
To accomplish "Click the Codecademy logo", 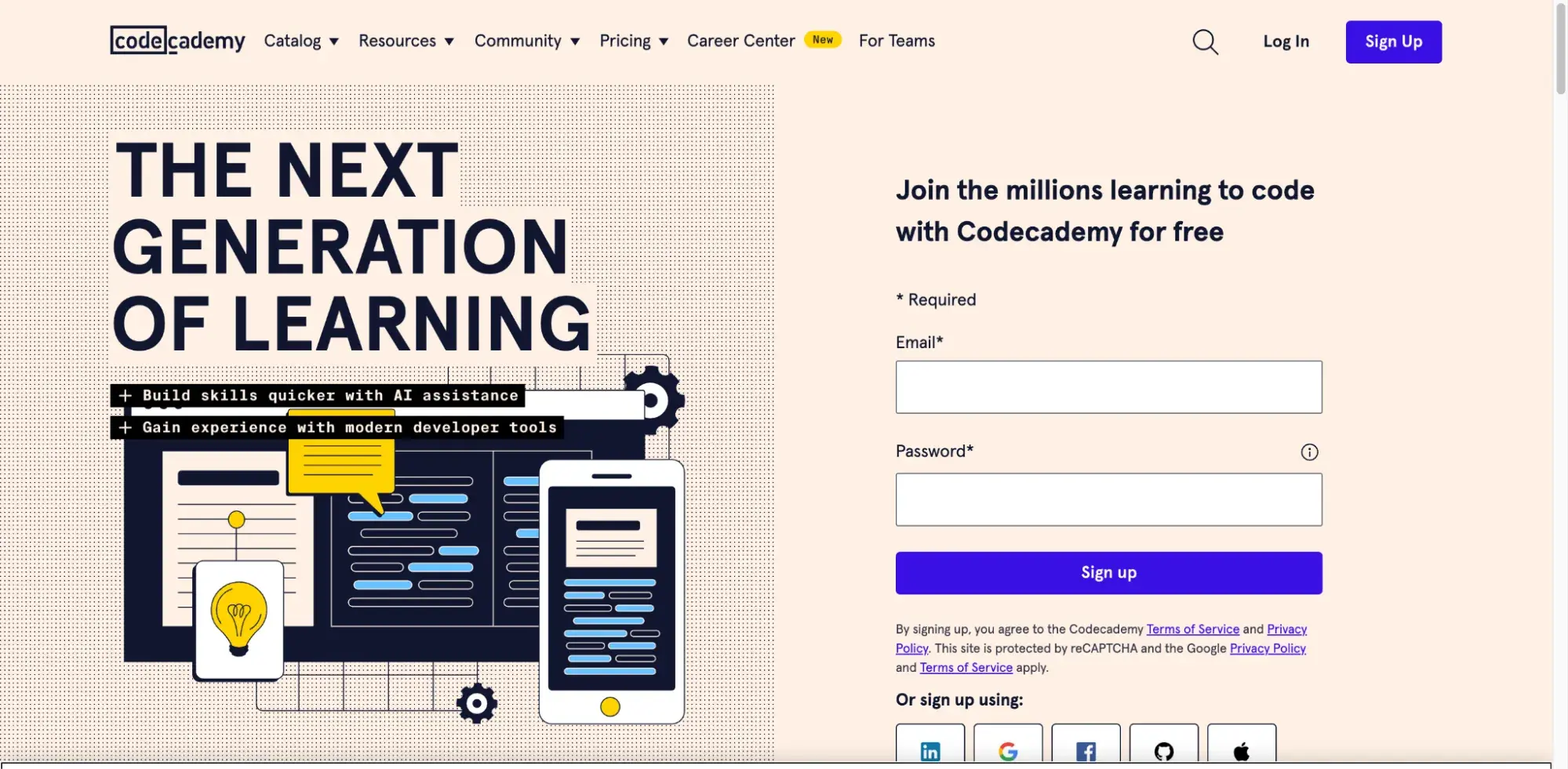I will [x=177, y=40].
